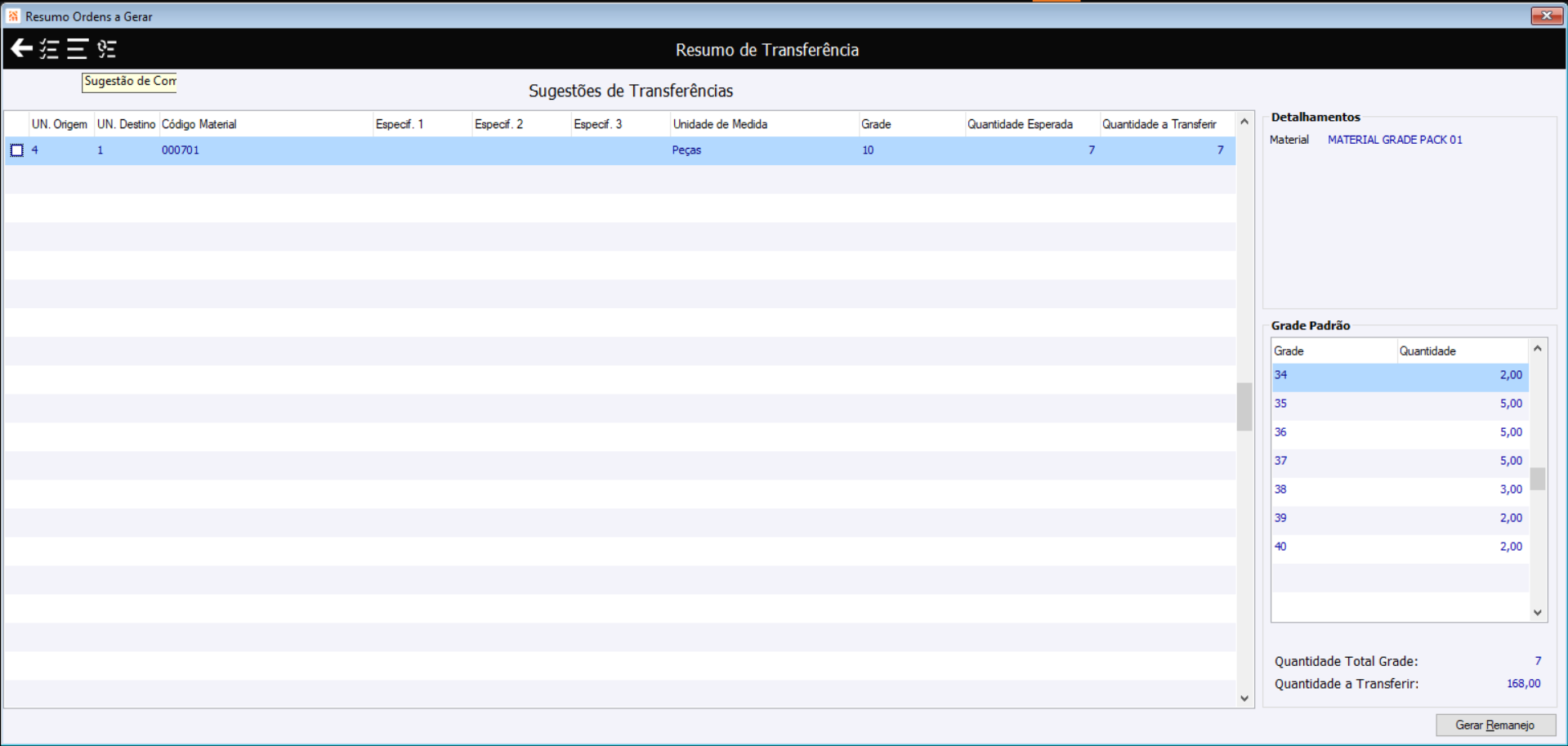The width and height of the screenshot is (1568, 746).
Task: Click the Especif. 1 column header
Action: (422, 124)
